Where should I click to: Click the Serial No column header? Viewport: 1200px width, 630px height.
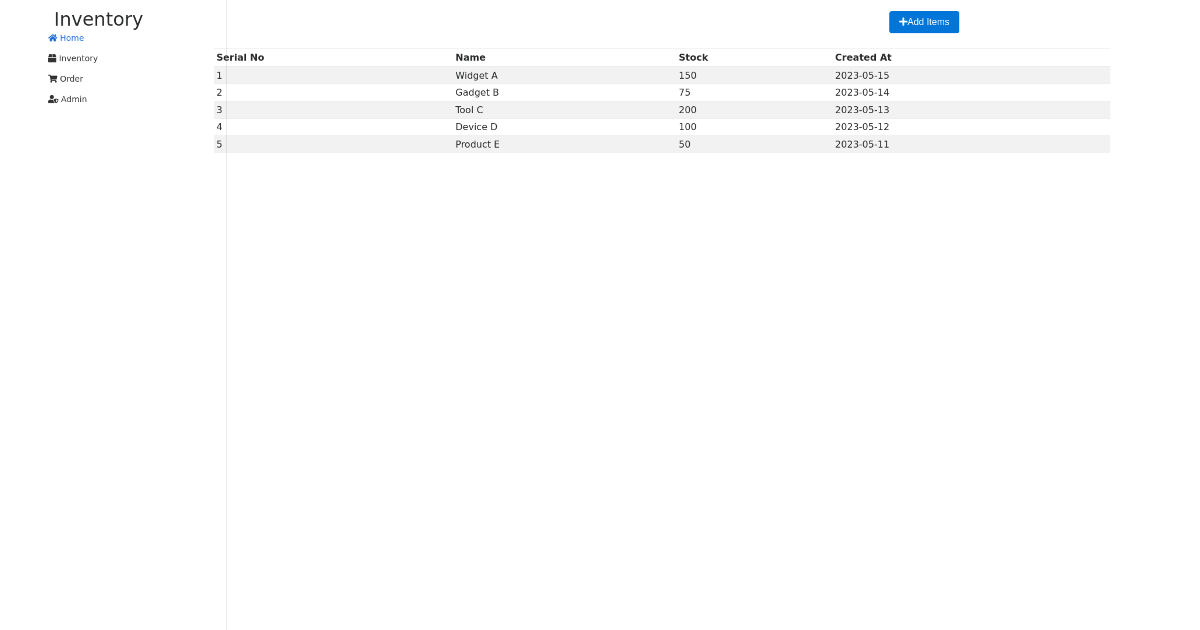point(240,57)
